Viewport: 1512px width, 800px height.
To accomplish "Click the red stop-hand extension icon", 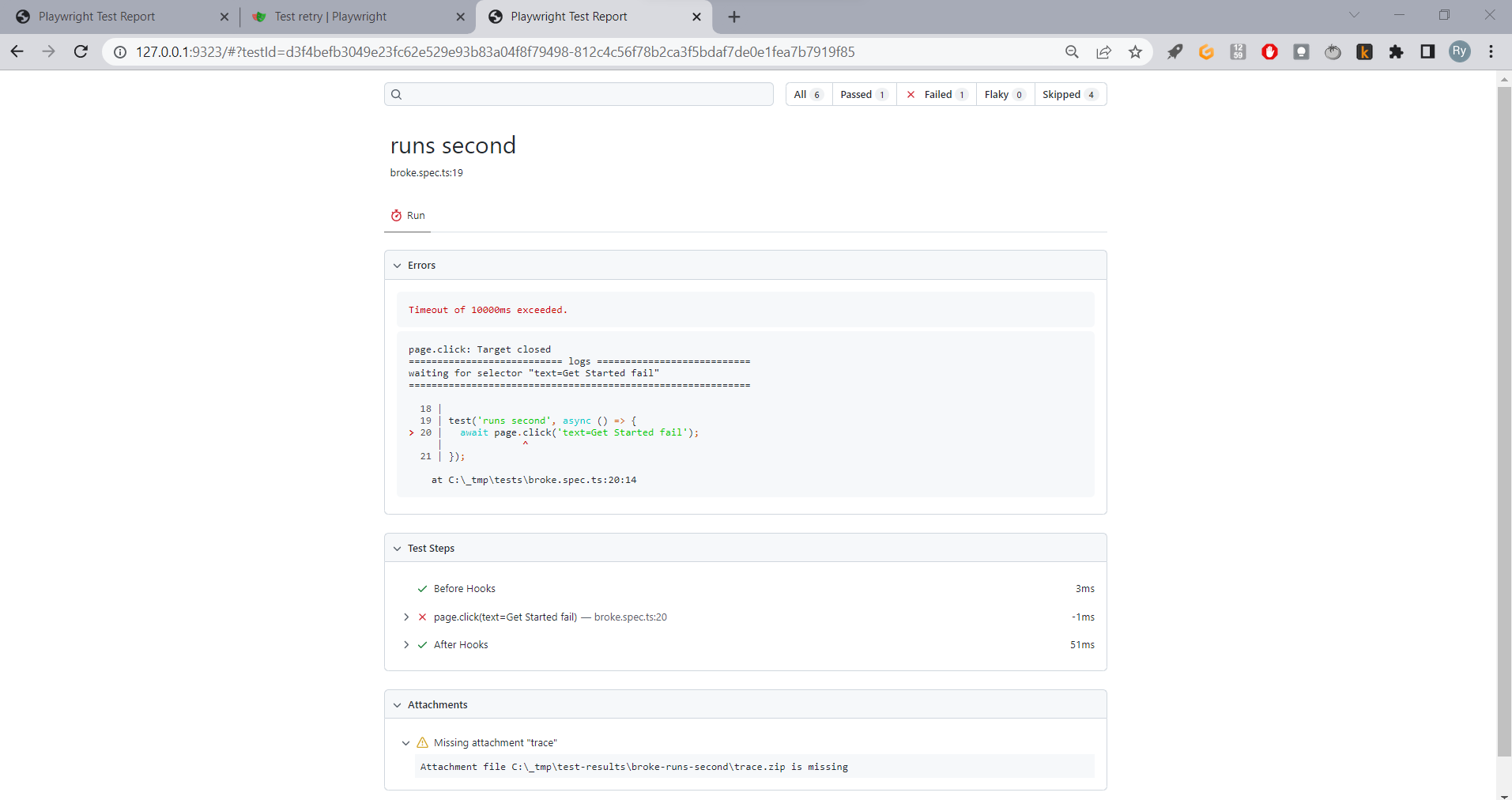I will coord(1269,52).
